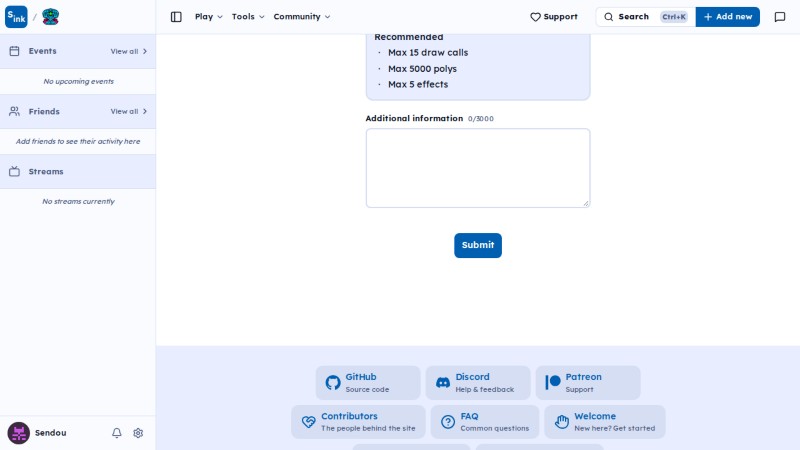800x450 pixels.
Task: Open the Community menu
Action: (302, 17)
